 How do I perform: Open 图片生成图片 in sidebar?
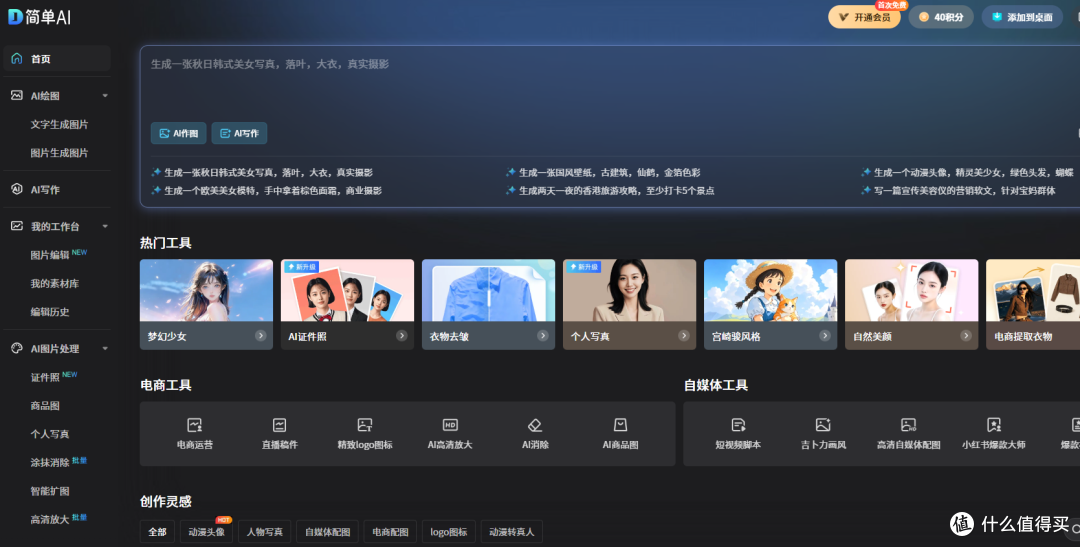tap(59, 153)
